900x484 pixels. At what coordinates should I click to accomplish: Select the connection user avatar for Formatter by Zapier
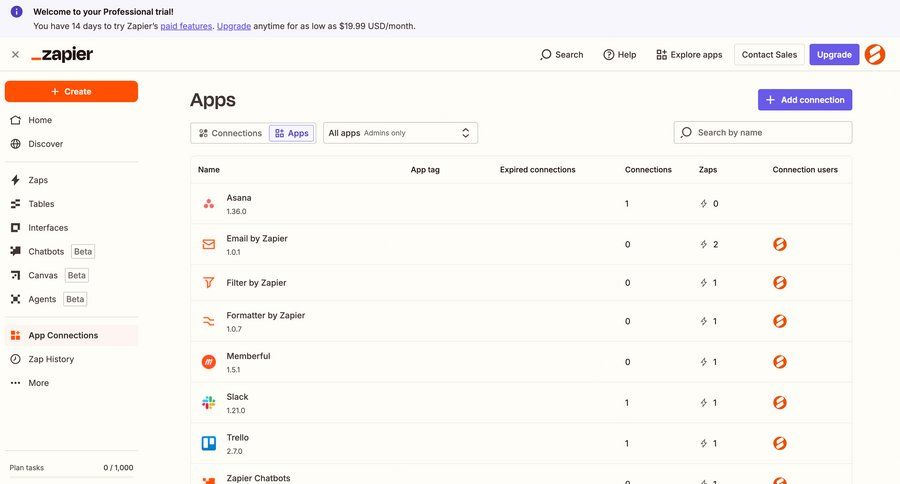(779, 321)
